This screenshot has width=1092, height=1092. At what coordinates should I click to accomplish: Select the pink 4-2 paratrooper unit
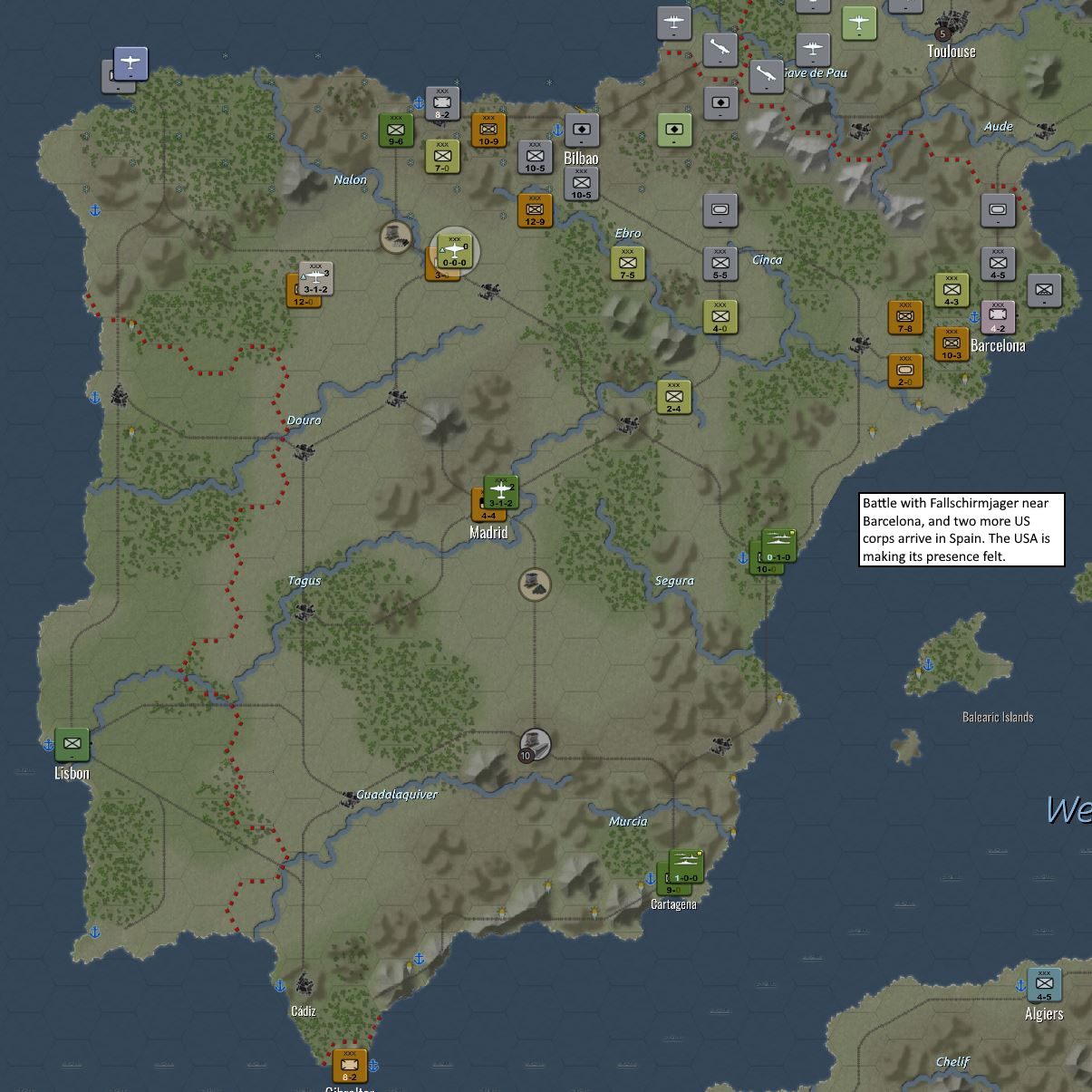[x=997, y=316]
